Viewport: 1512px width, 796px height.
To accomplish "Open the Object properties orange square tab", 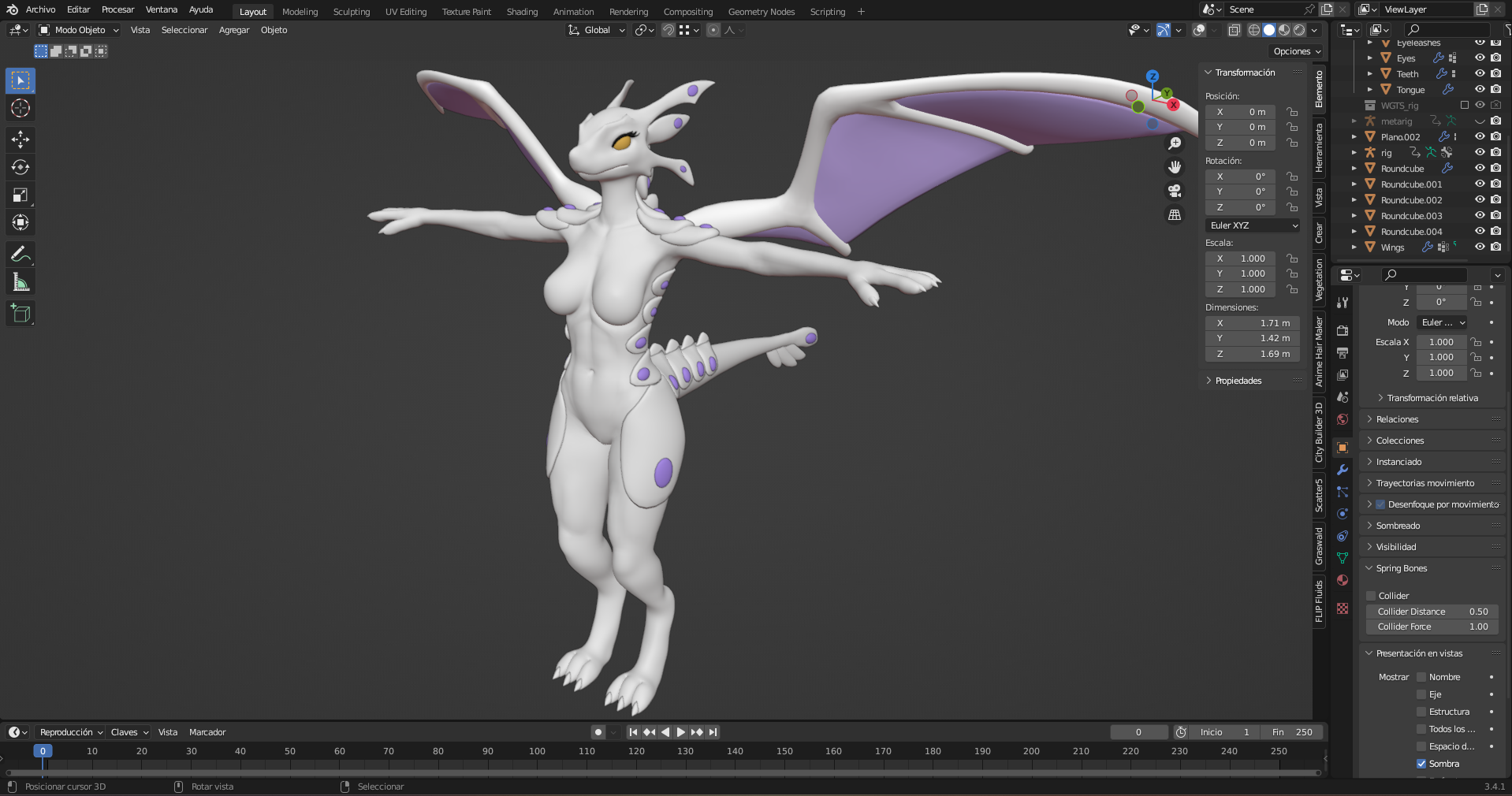I will tap(1343, 448).
